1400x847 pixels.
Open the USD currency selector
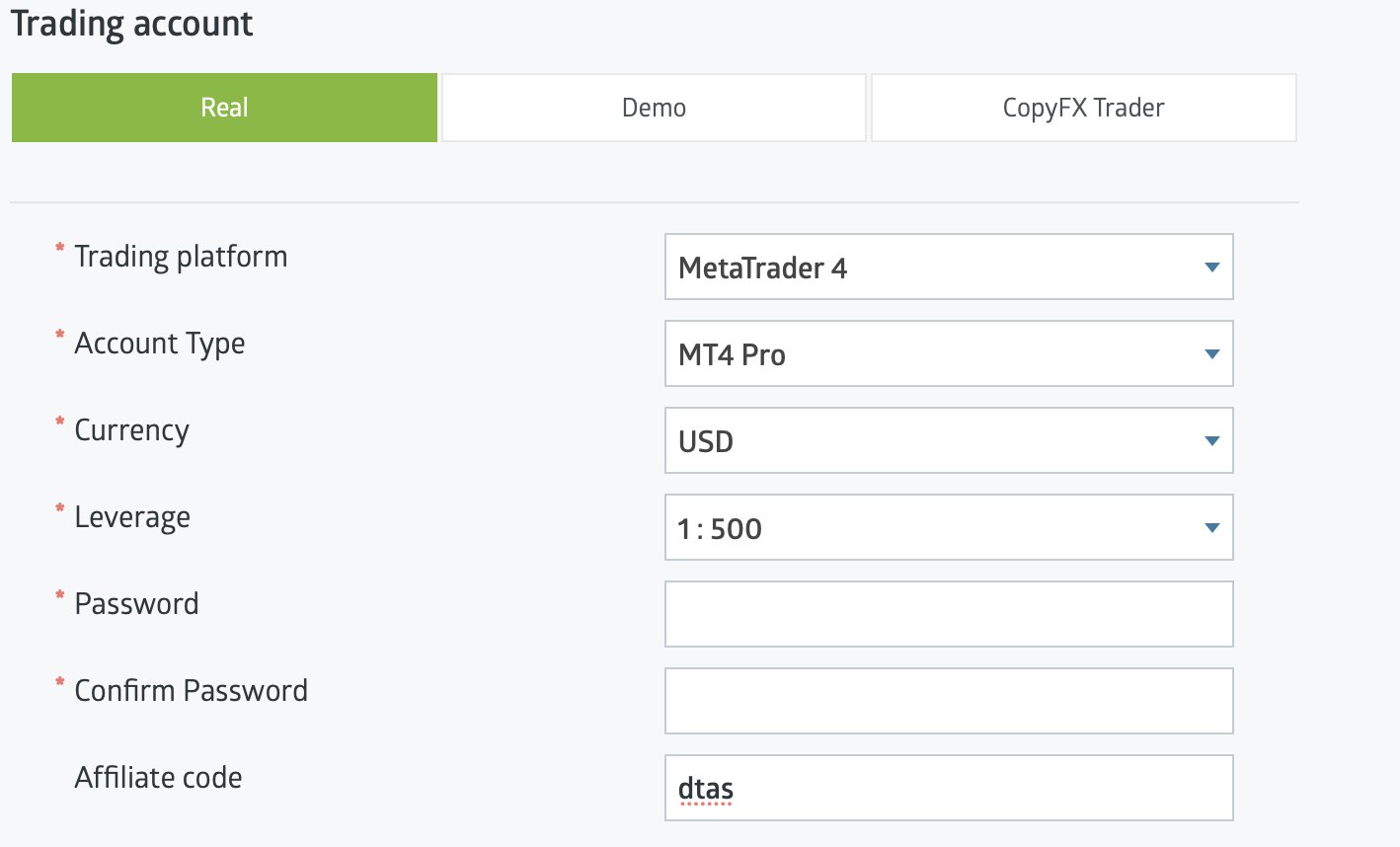(x=948, y=441)
